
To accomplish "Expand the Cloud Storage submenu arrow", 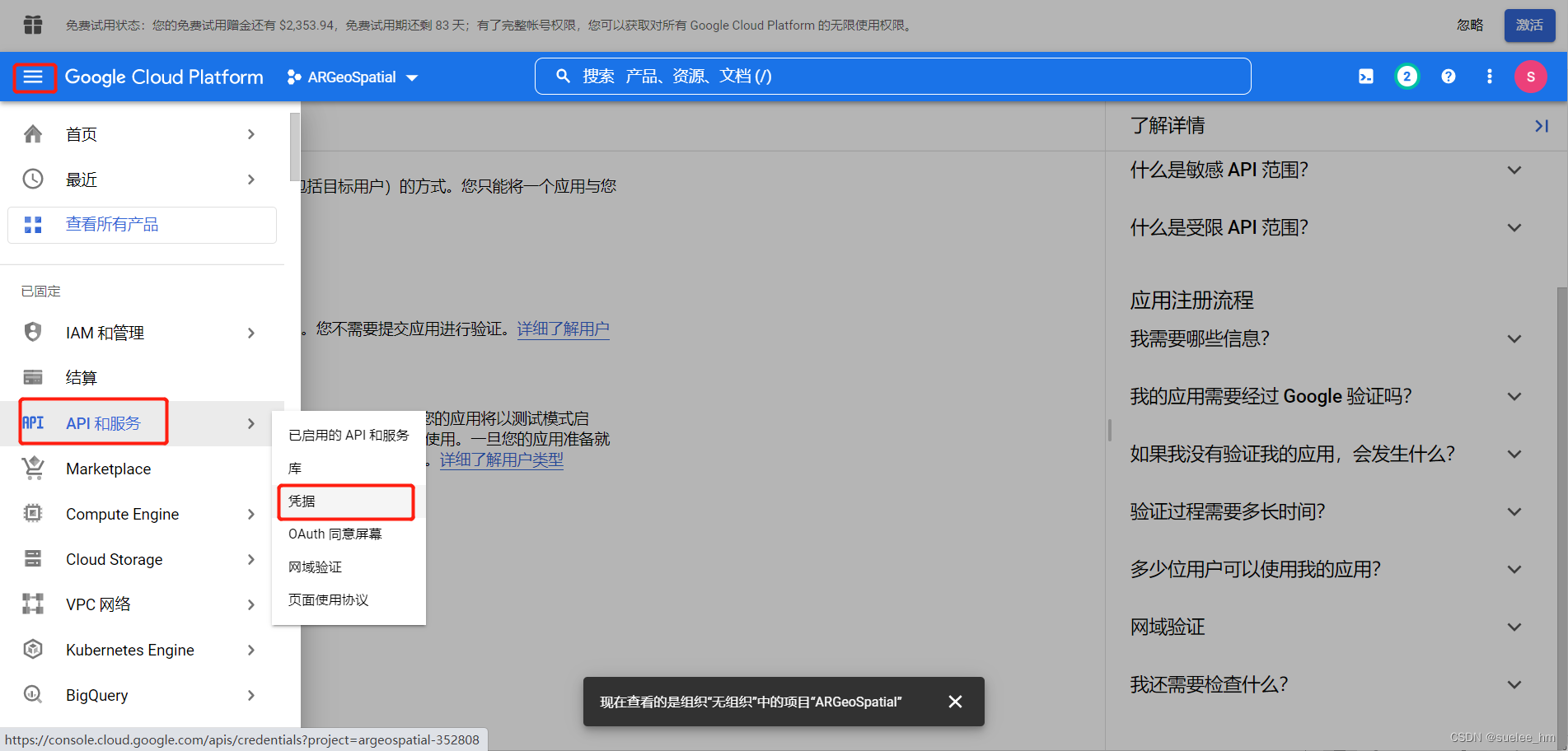I will coord(251,559).
